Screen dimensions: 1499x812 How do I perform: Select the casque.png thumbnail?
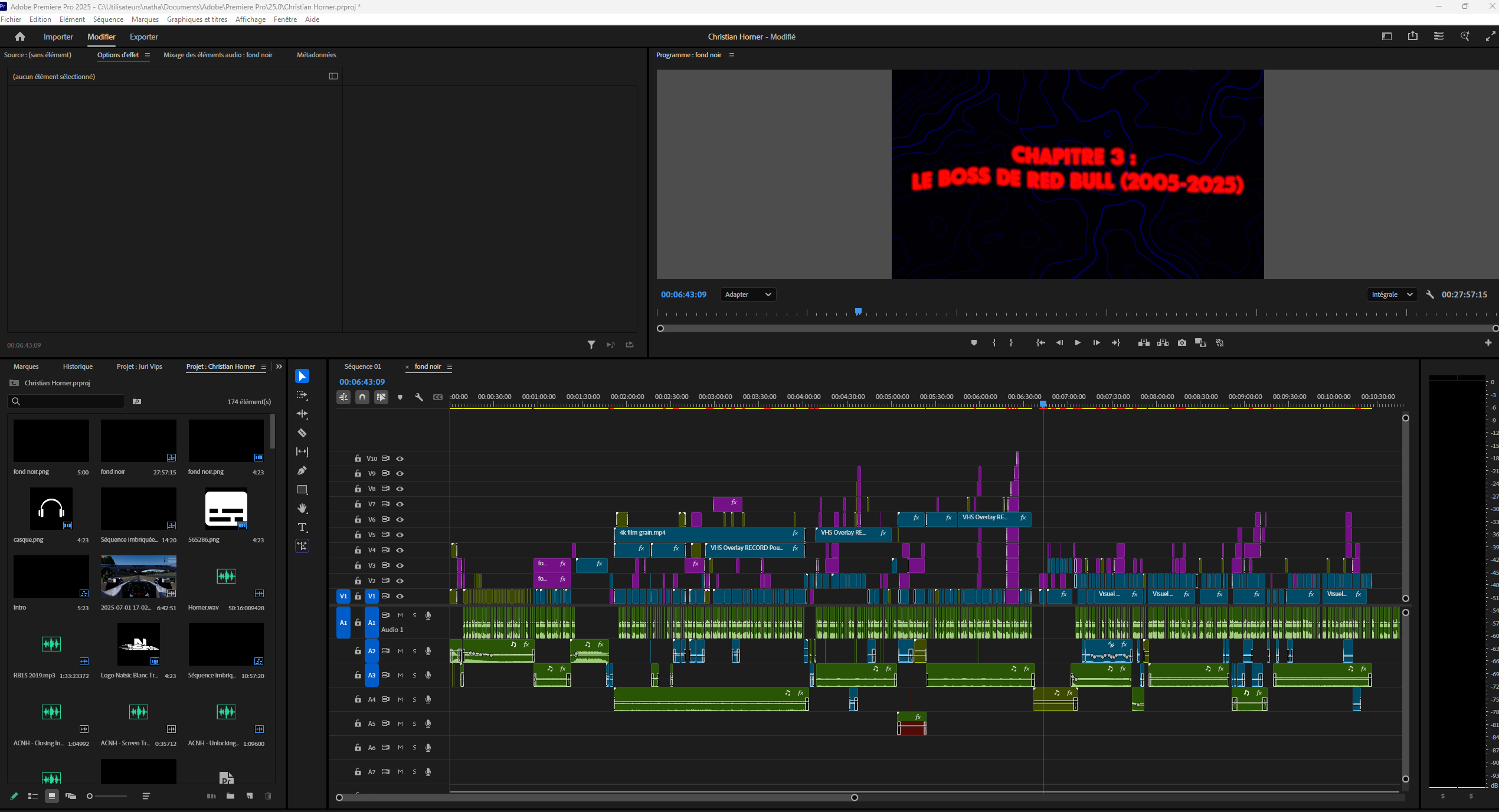tap(51, 509)
